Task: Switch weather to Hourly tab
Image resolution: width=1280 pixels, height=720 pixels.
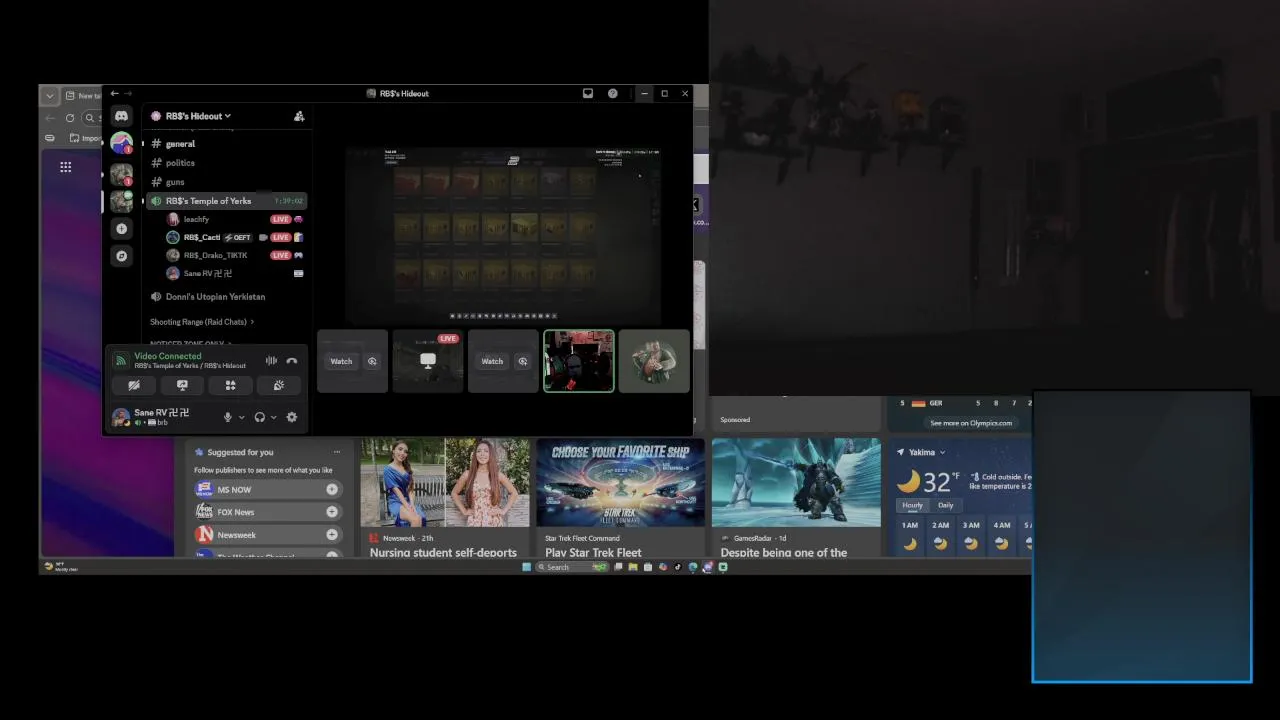Action: coord(912,505)
